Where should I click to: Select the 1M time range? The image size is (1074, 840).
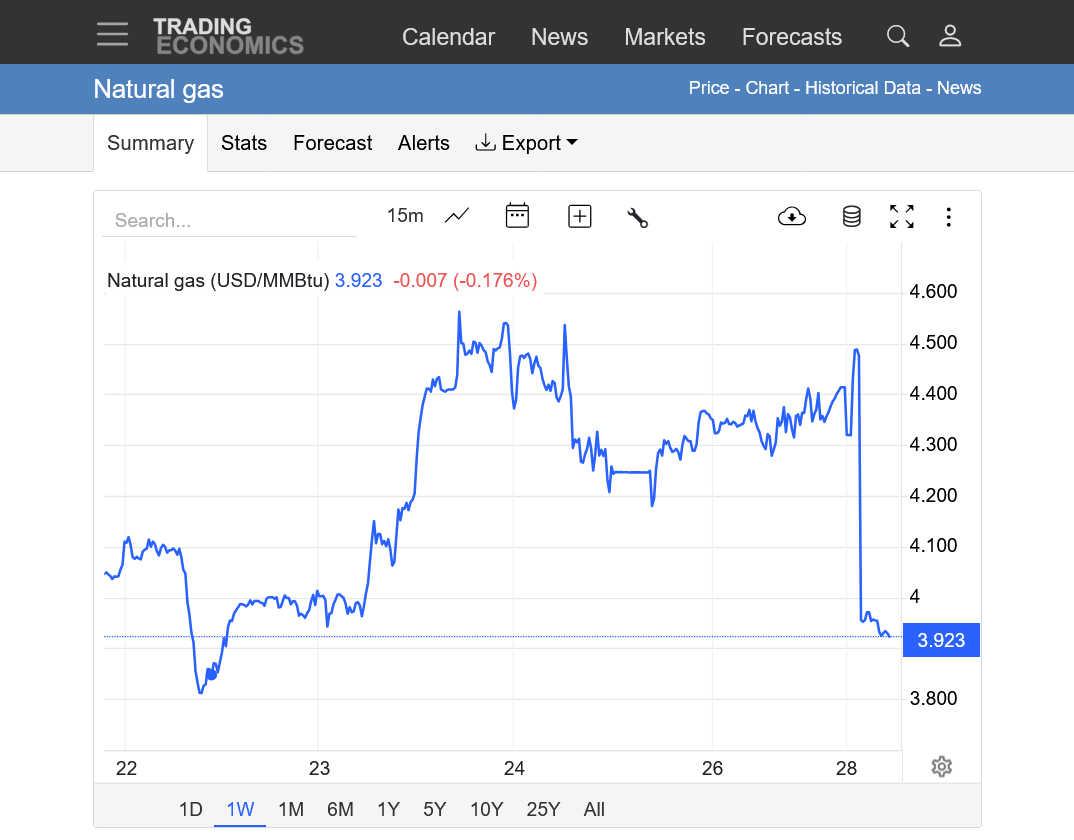(291, 809)
